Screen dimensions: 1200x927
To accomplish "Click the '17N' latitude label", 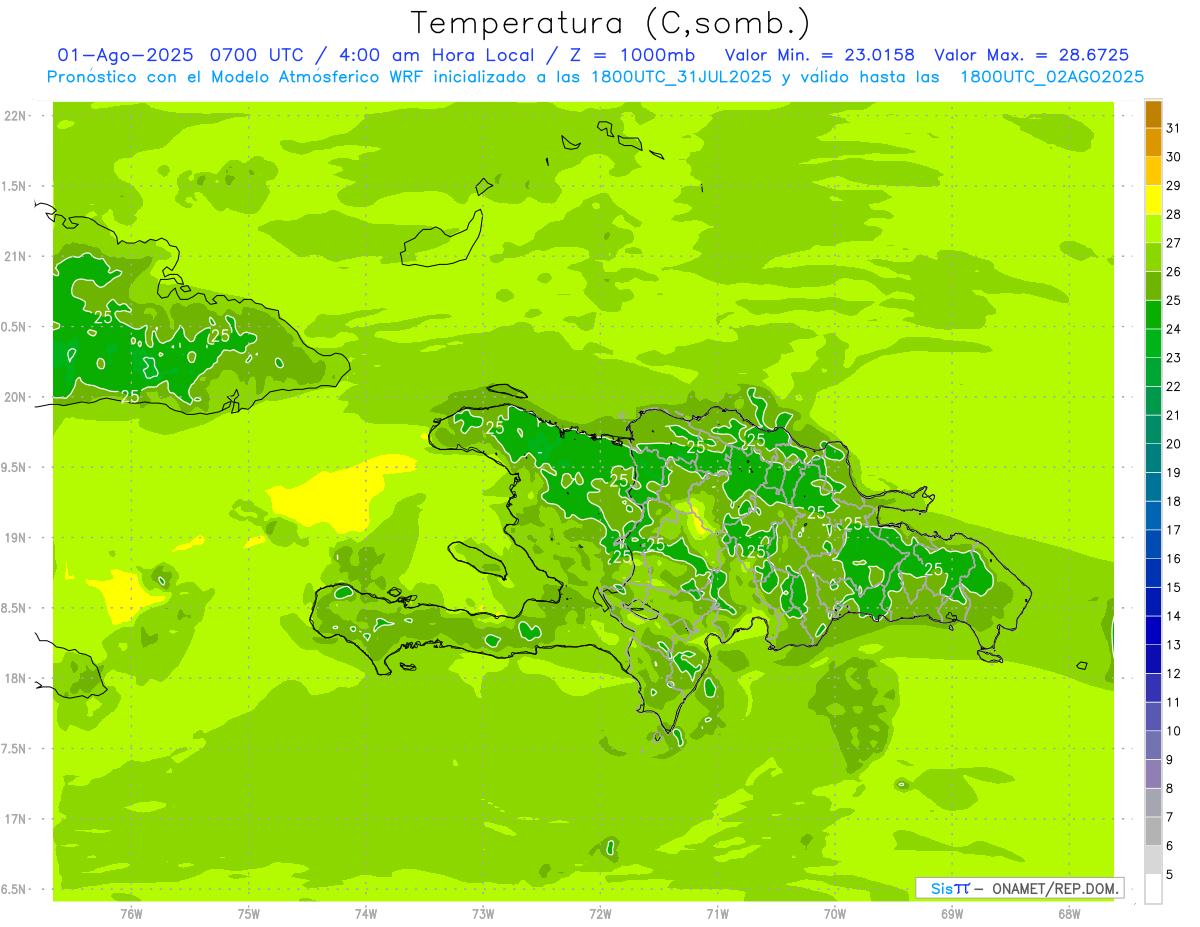I will coord(16,819).
